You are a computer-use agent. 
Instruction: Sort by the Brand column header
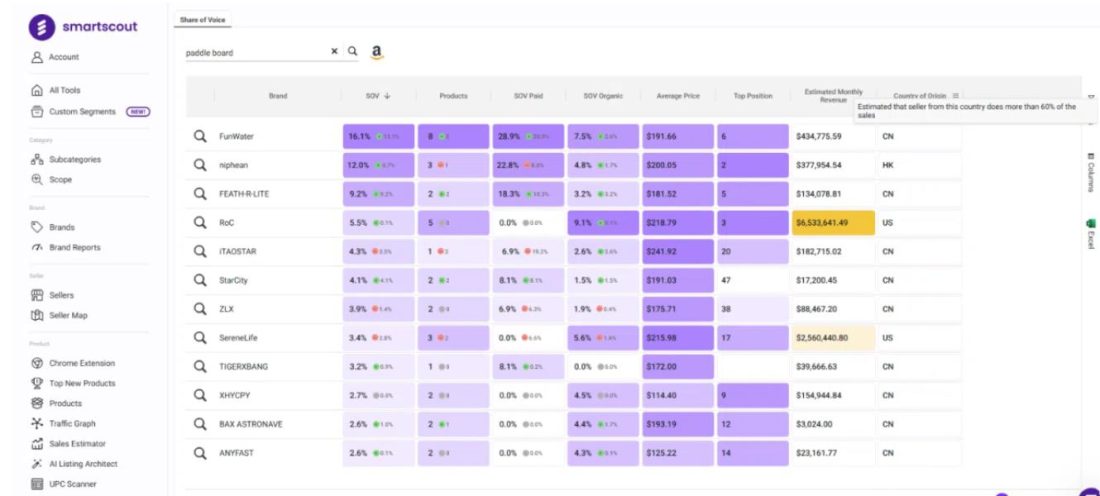[278, 96]
